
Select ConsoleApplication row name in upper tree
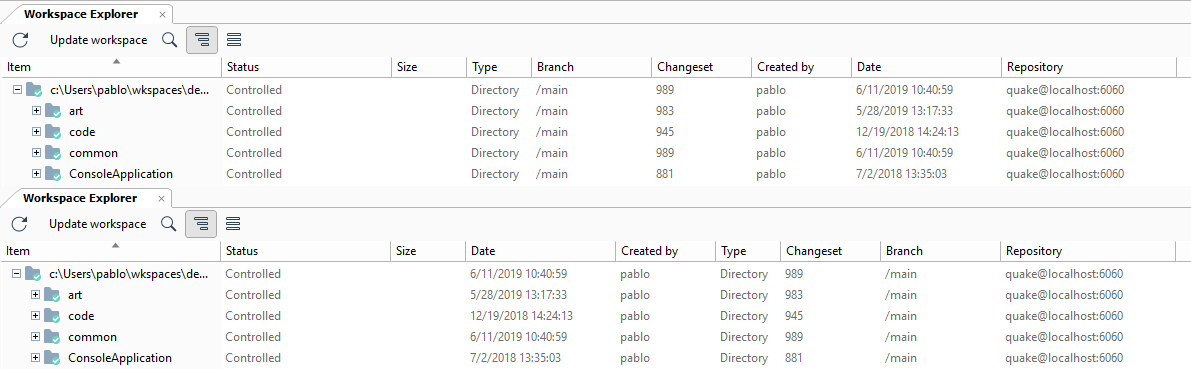[121, 174]
